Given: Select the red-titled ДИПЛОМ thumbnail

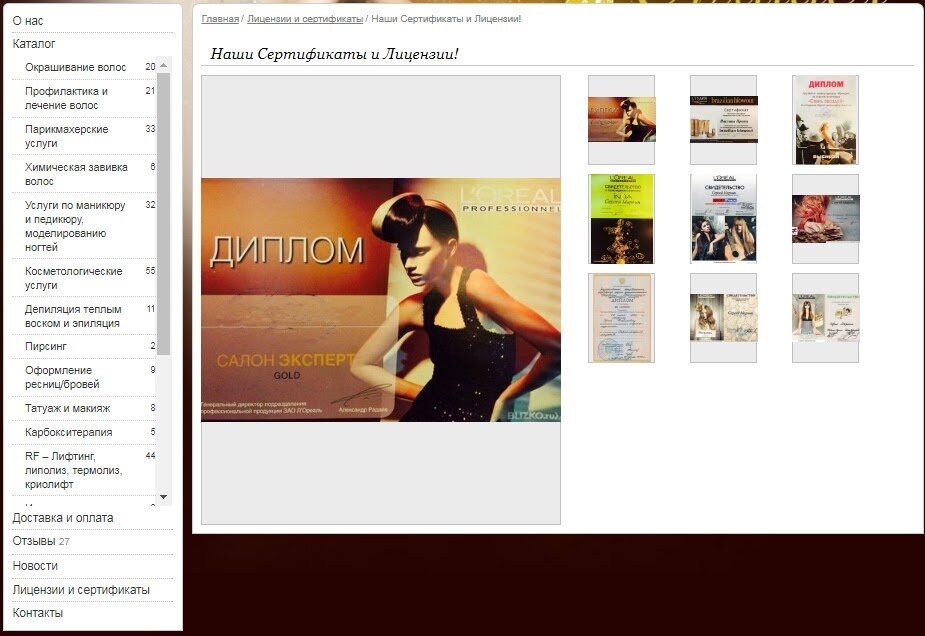Looking at the screenshot, I should (825, 120).
